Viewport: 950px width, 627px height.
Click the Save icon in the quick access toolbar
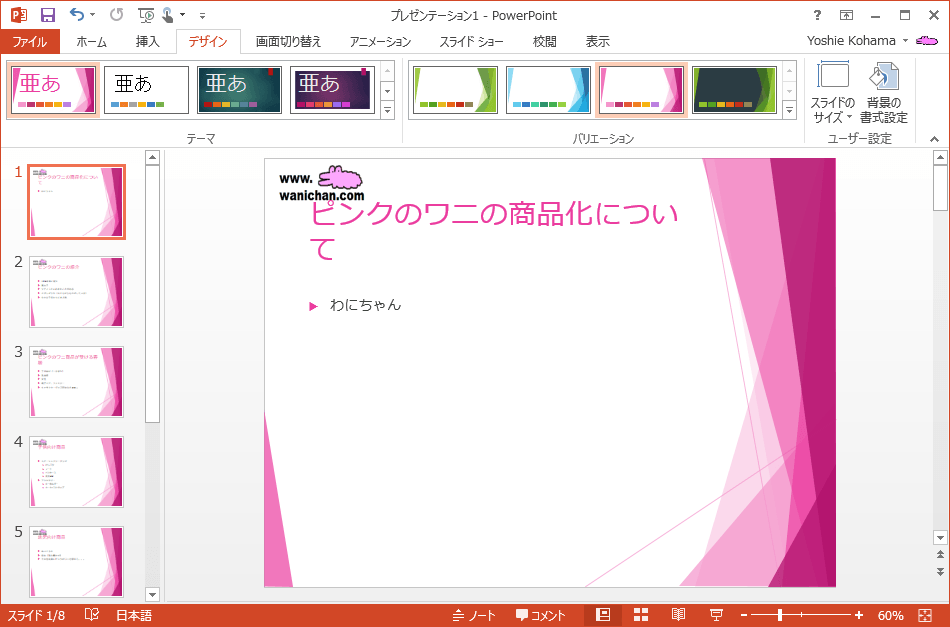click(x=48, y=15)
